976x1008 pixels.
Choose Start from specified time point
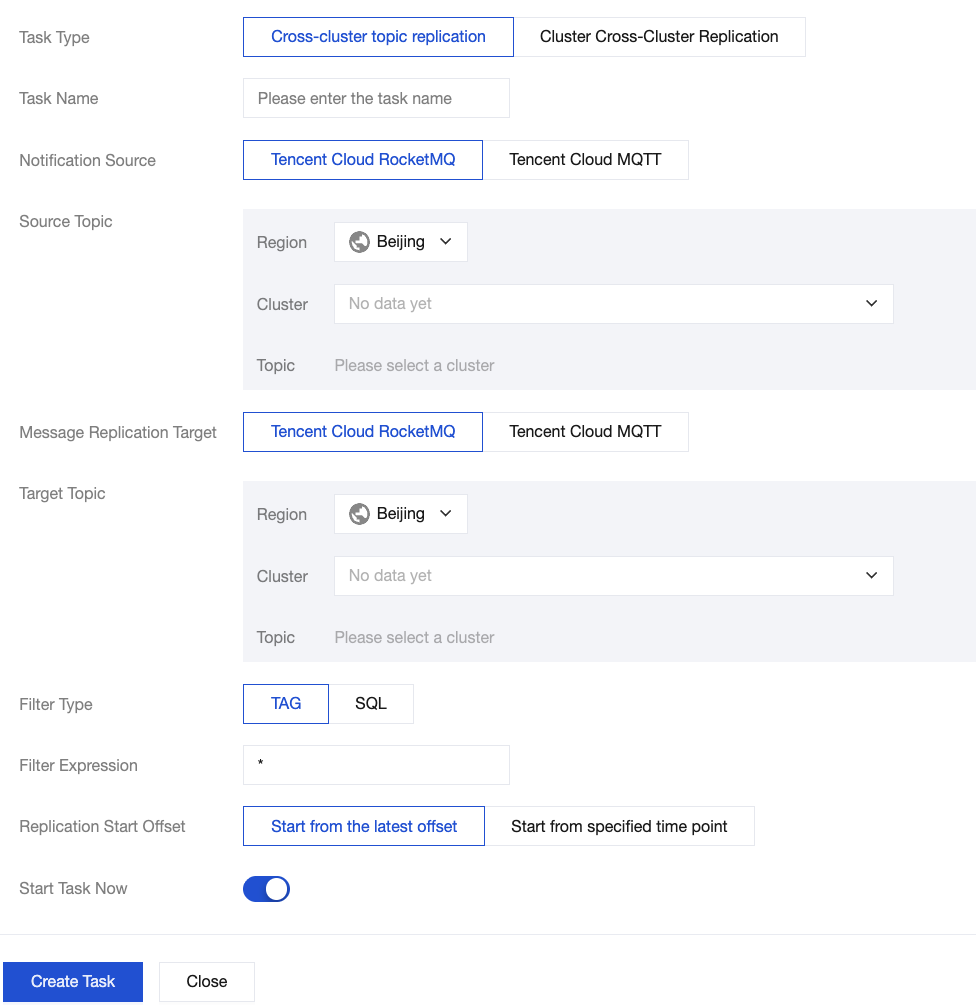pyautogui.click(x=619, y=827)
